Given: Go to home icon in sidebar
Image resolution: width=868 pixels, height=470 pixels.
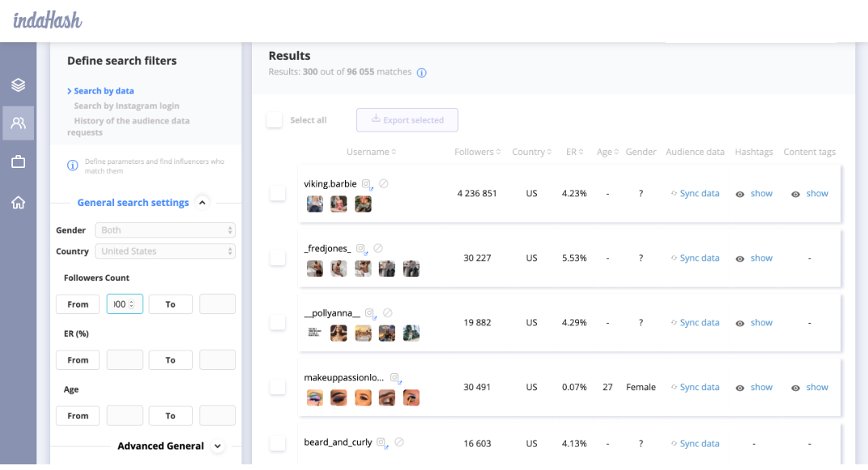Looking at the screenshot, I should (x=18, y=203).
